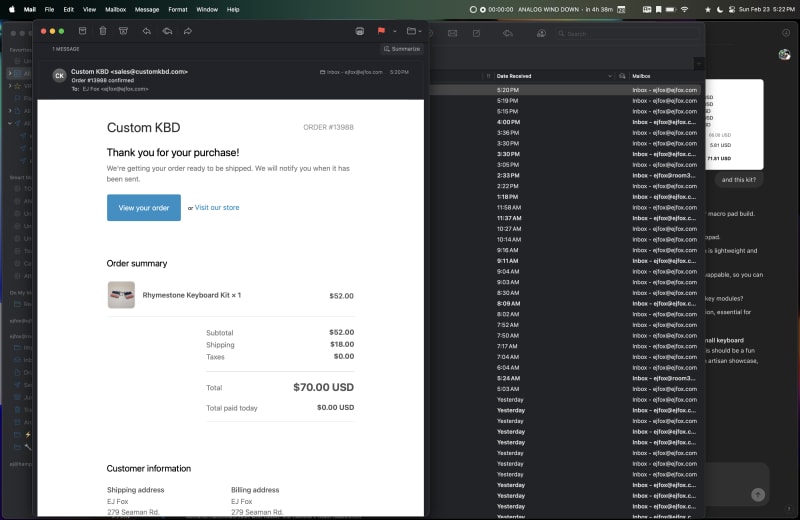Viewport: 800px width, 520px height.
Task: Open the Edit menu
Action: click(x=68, y=9)
